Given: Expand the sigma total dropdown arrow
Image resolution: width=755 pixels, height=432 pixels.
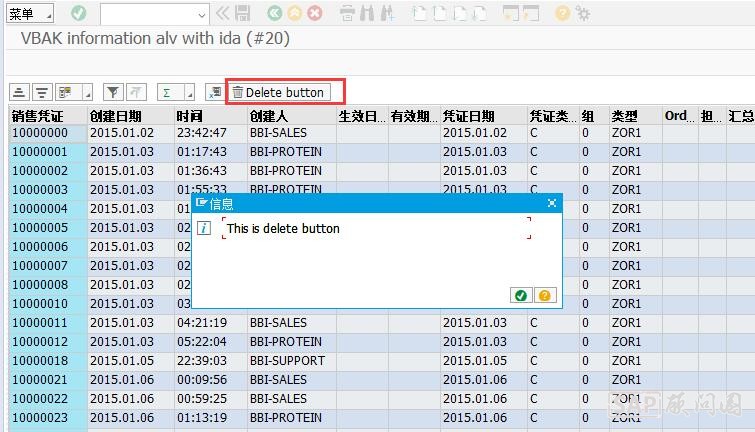Looking at the screenshot, I should [189, 93].
